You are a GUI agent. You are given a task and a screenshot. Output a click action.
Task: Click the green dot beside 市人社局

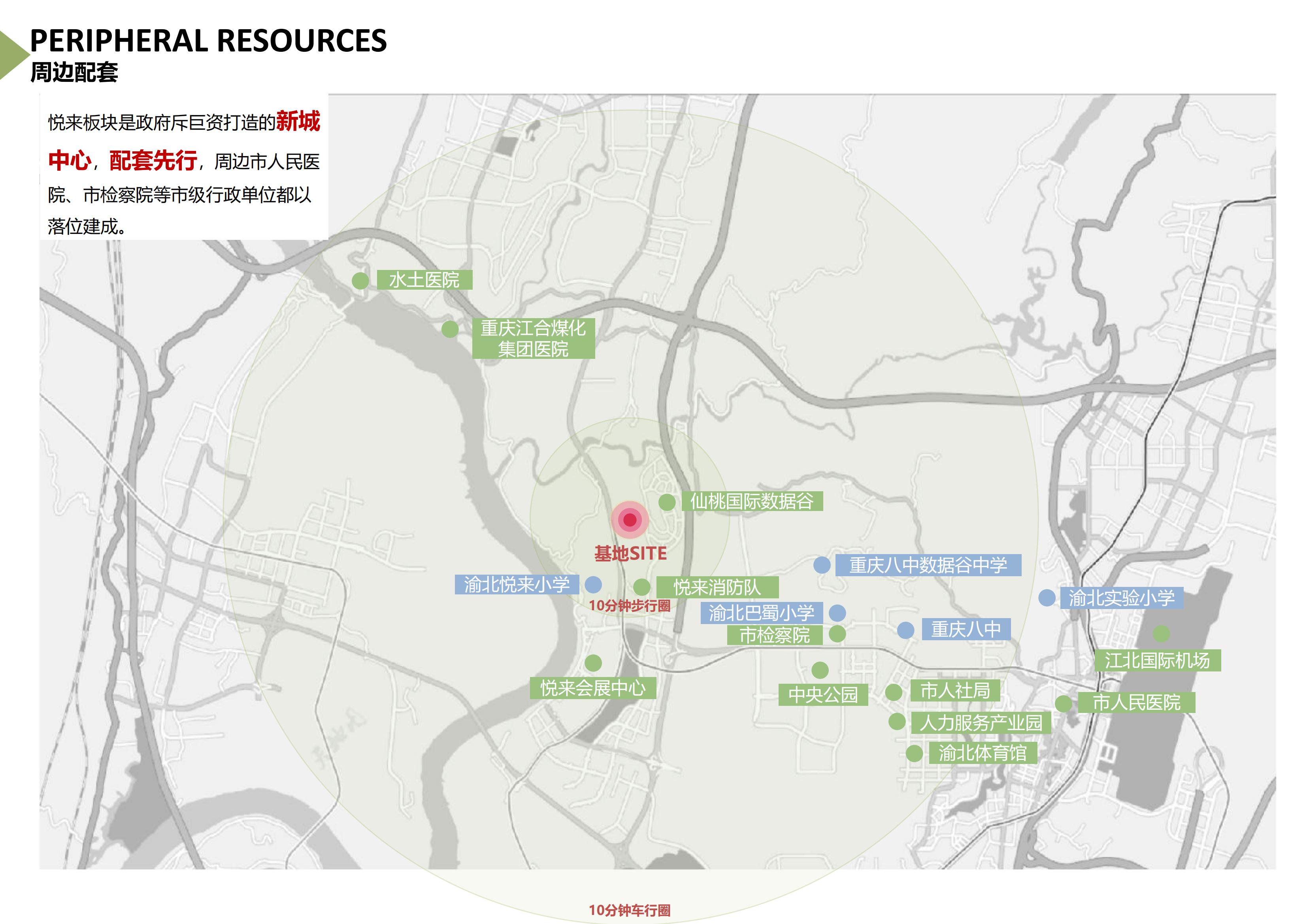(893, 692)
